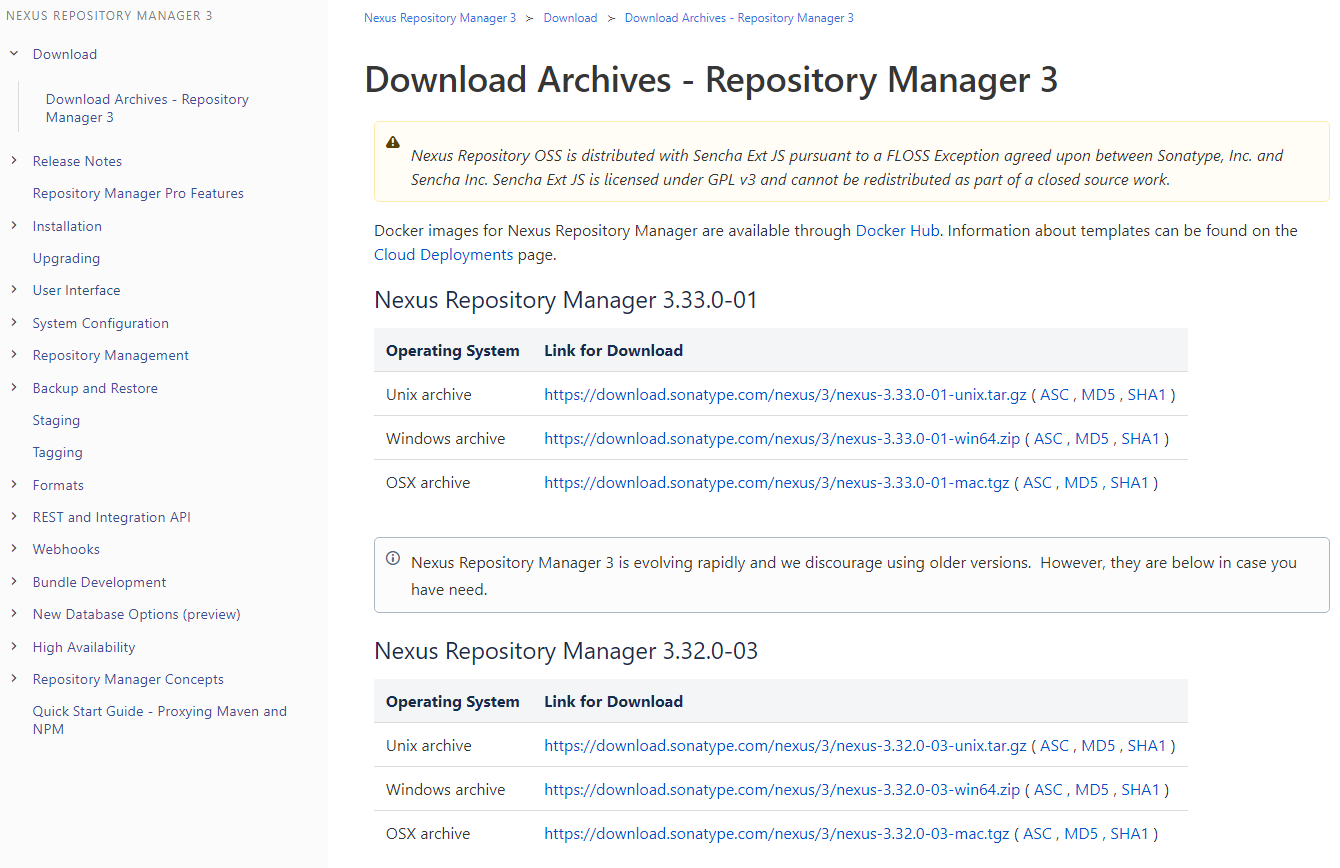1340x868 pixels.
Task: Open the Staging sidebar page
Action: pyautogui.click(x=56, y=420)
